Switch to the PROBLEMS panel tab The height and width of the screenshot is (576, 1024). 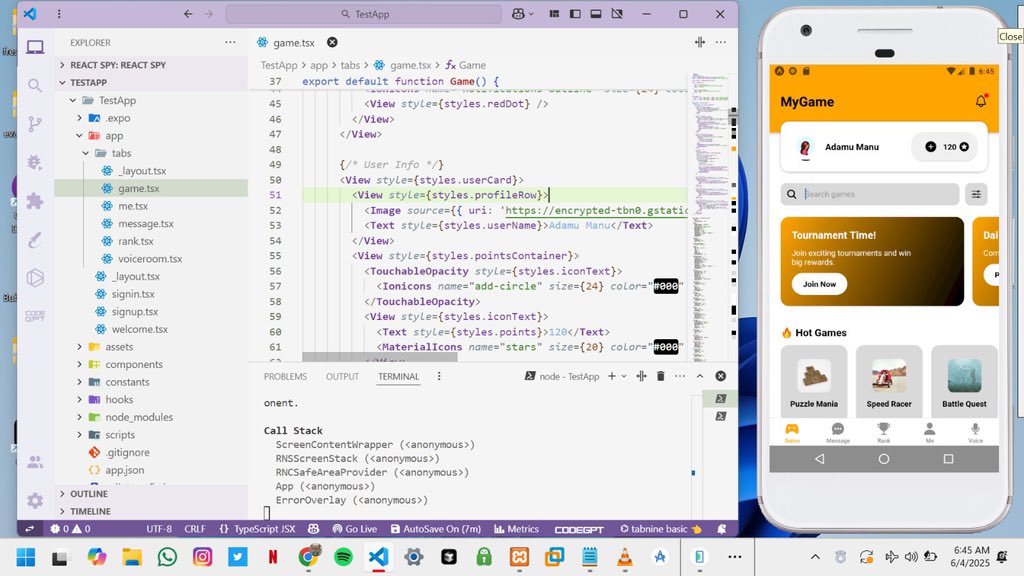(x=285, y=377)
